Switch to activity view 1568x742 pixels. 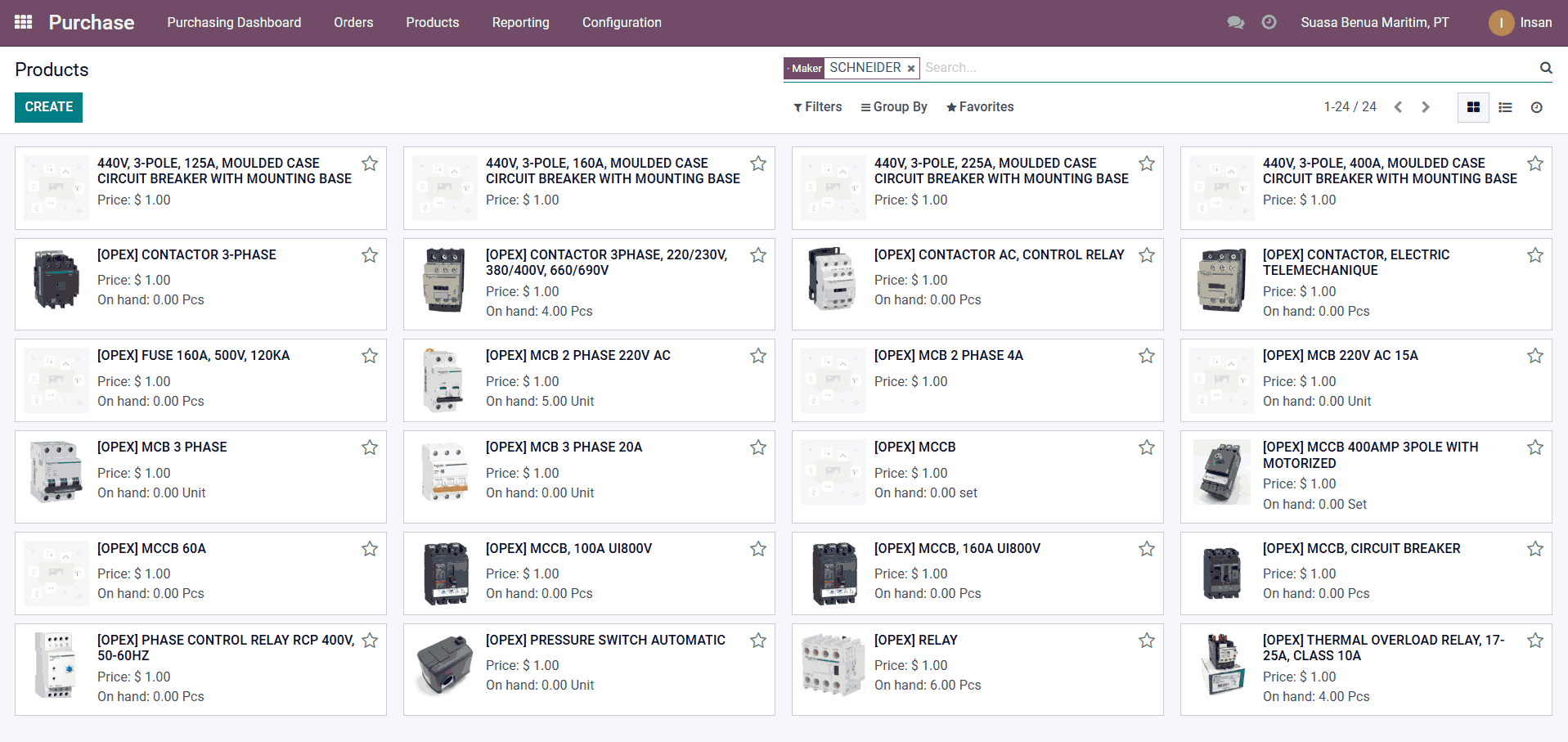pos(1536,107)
